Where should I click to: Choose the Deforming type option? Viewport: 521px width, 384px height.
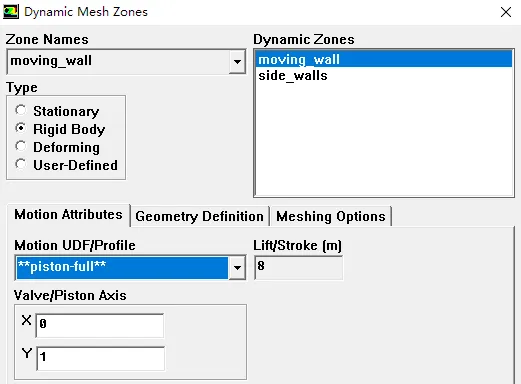pos(20,146)
